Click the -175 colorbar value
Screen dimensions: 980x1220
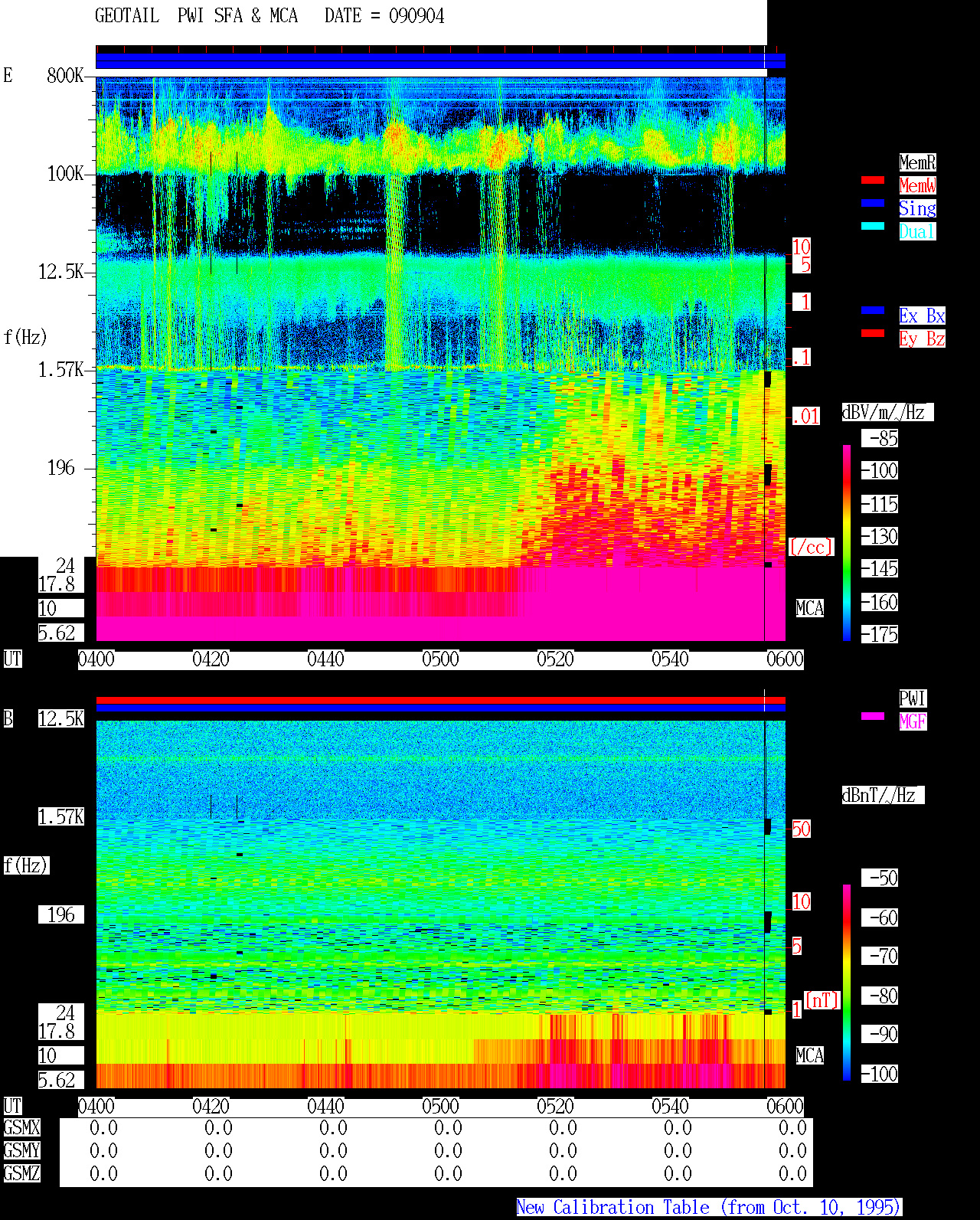(880, 635)
